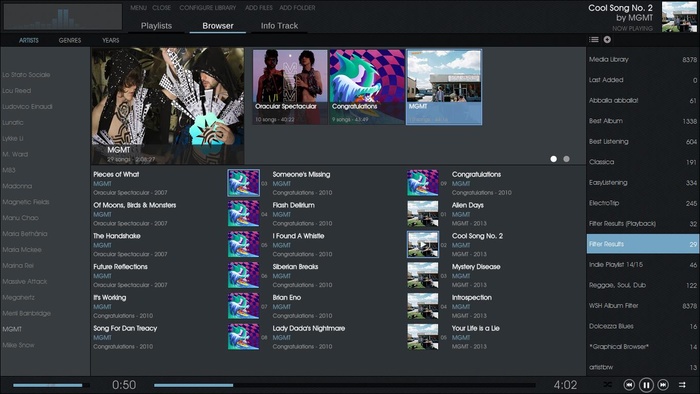700x394 pixels.
Task: Click Flash Delirium track artwork
Action: 243,213
